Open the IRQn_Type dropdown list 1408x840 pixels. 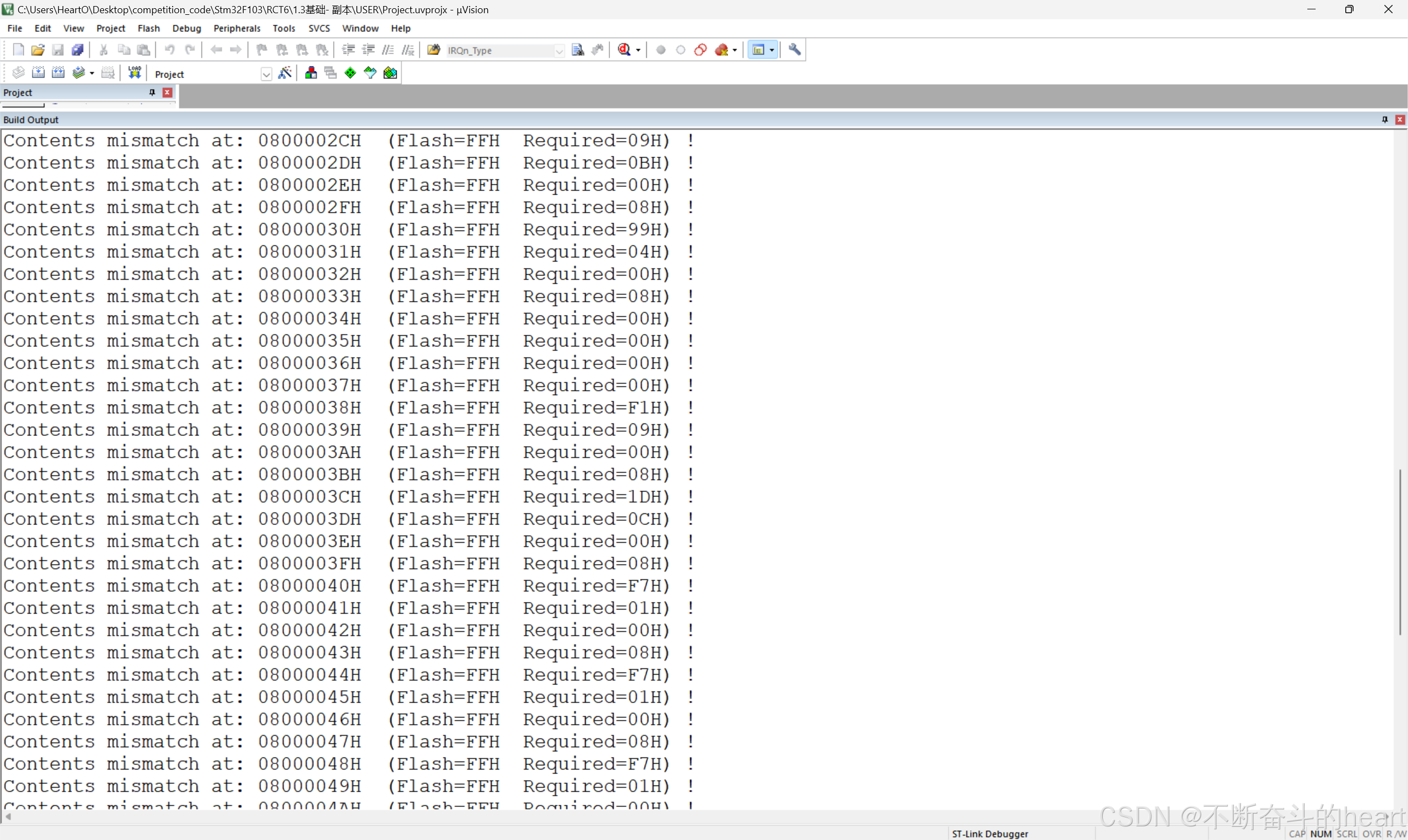tap(560, 51)
